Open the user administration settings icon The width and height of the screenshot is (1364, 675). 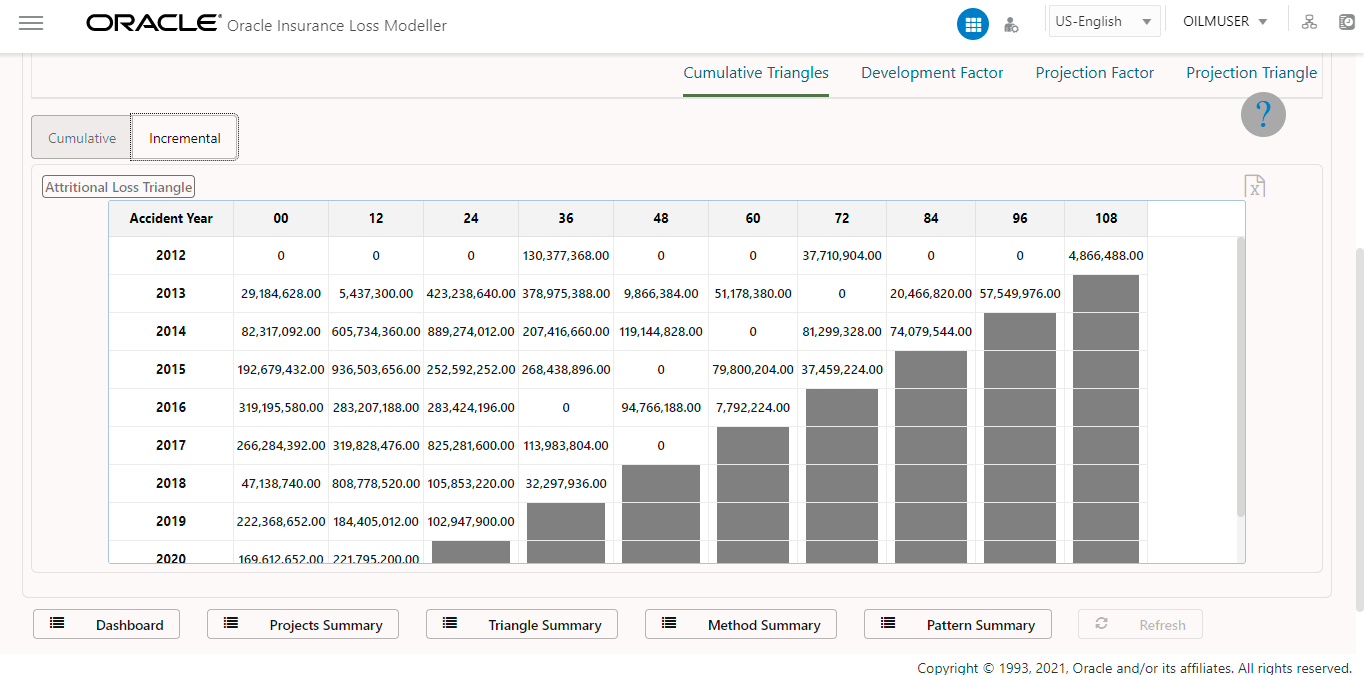tap(1011, 24)
